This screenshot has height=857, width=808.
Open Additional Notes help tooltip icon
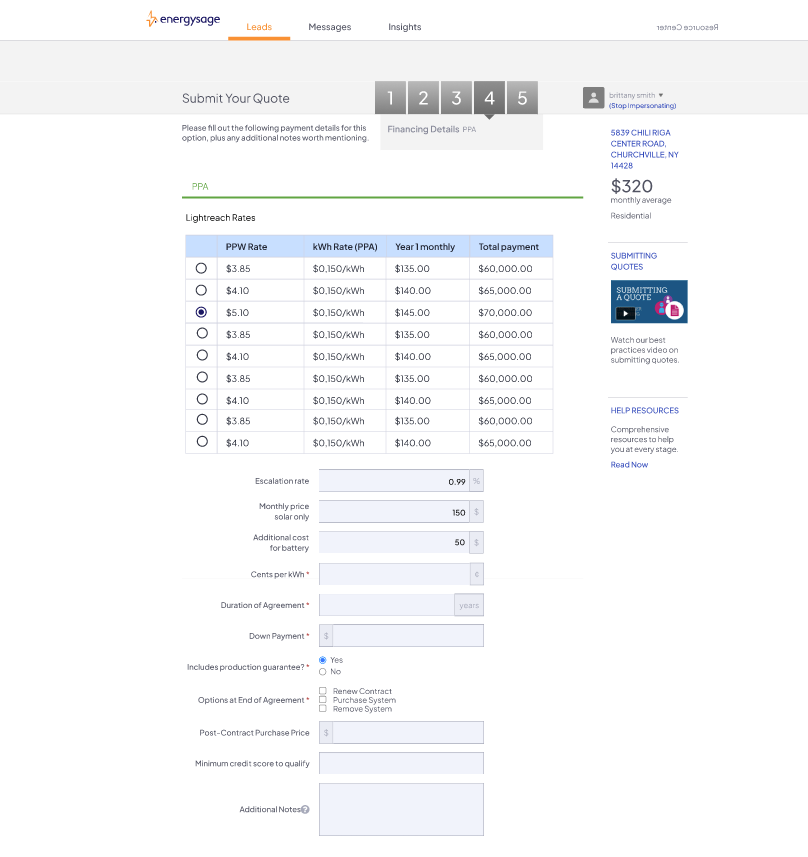point(305,810)
